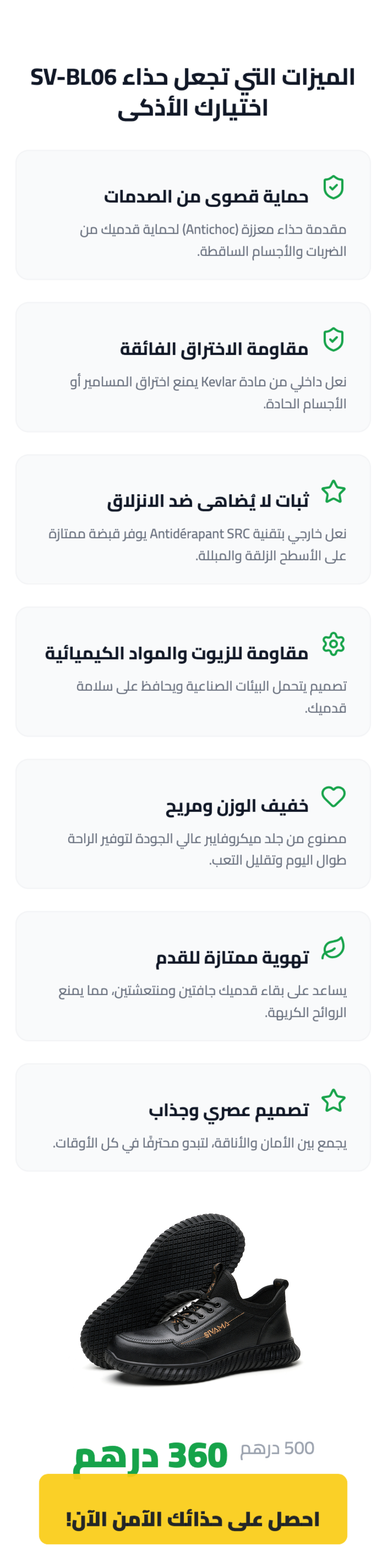
Task: Click the Kevlar sole description text
Action: (x=207, y=393)
